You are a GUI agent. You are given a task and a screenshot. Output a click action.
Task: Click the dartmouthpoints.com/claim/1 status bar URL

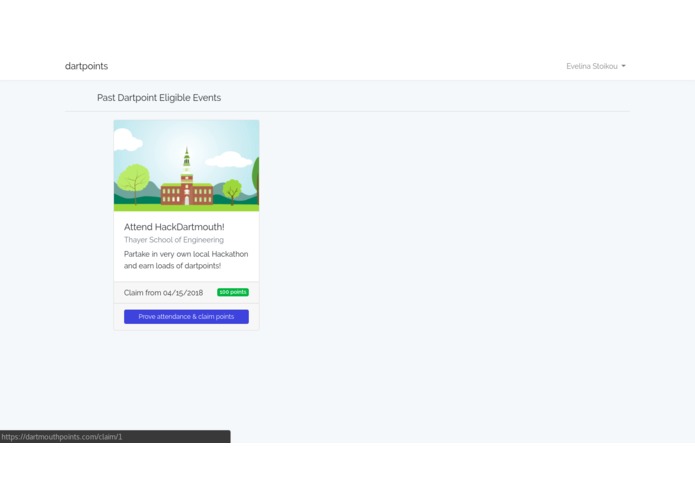tap(62, 437)
